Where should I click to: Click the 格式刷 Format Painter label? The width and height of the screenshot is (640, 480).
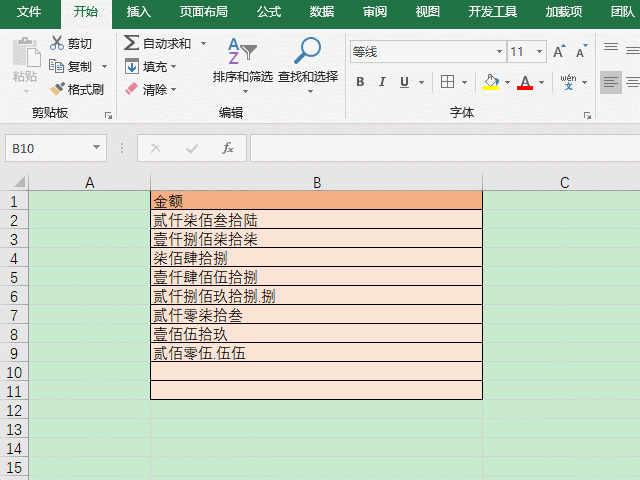pos(86,89)
